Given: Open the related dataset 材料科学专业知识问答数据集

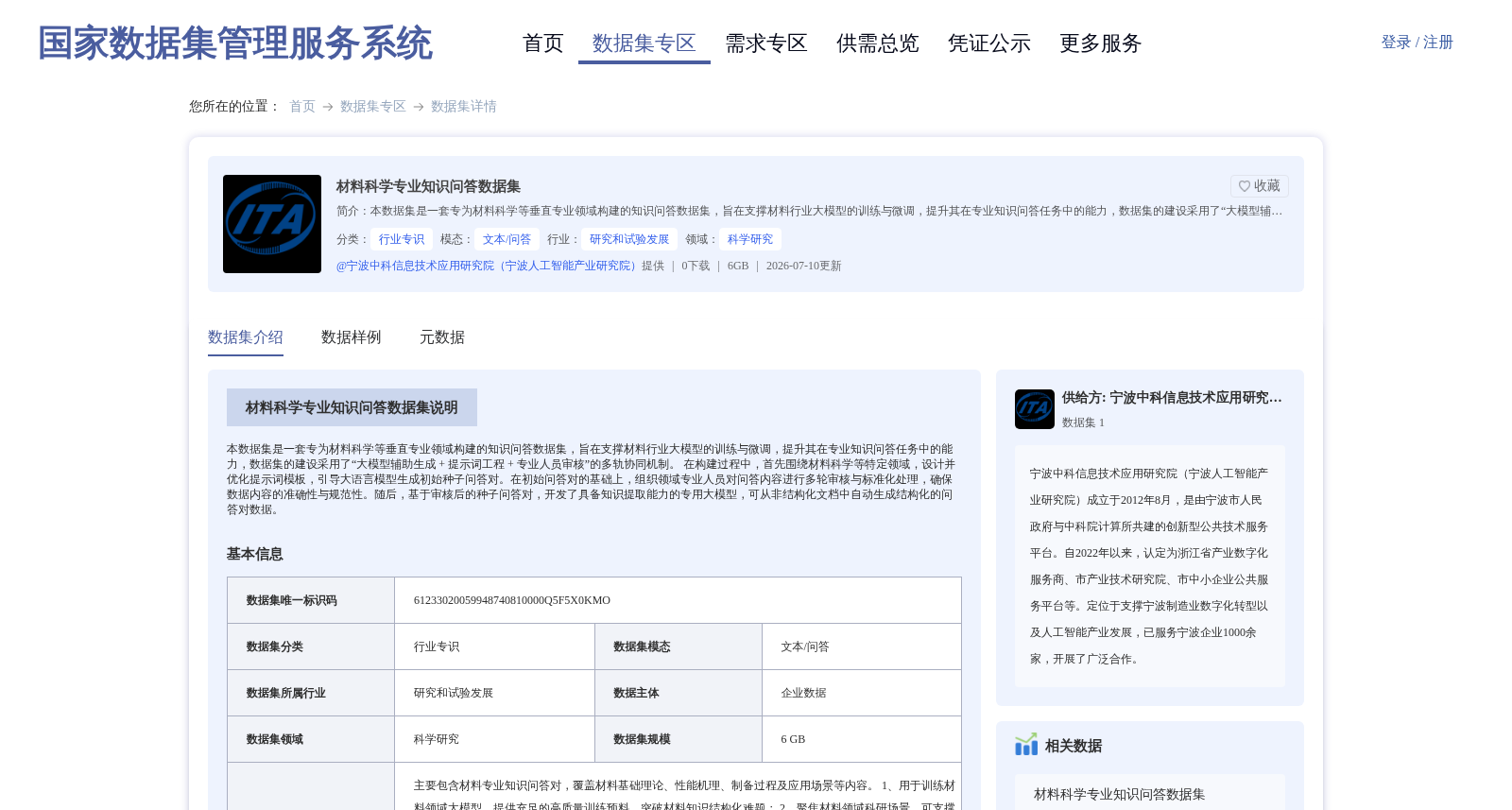Looking at the screenshot, I should click(x=1120, y=794).
